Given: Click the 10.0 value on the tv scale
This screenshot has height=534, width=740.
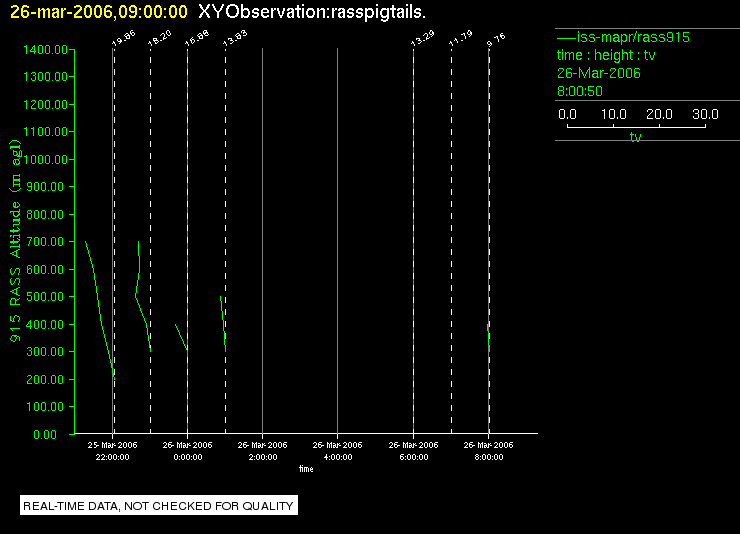Looking at the screenshot, I should [614, 114].
